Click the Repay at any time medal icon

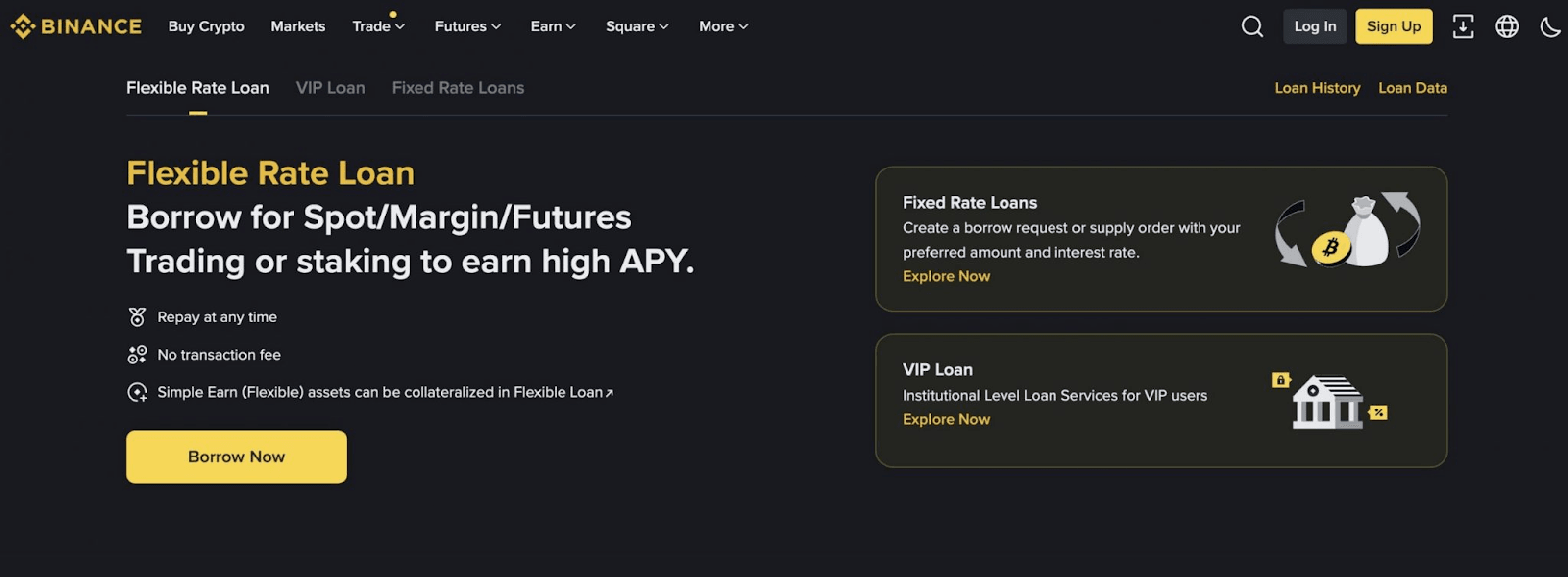[137, 317]
